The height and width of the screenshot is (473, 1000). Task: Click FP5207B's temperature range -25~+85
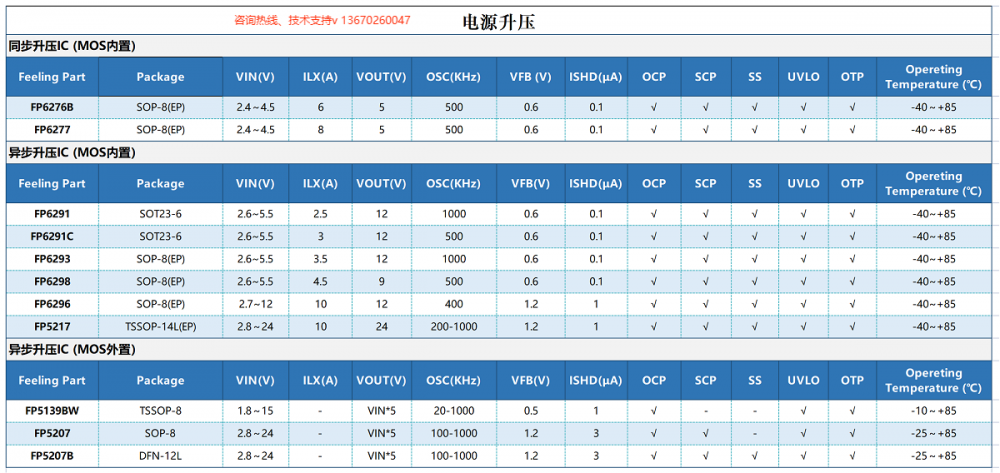933,456
